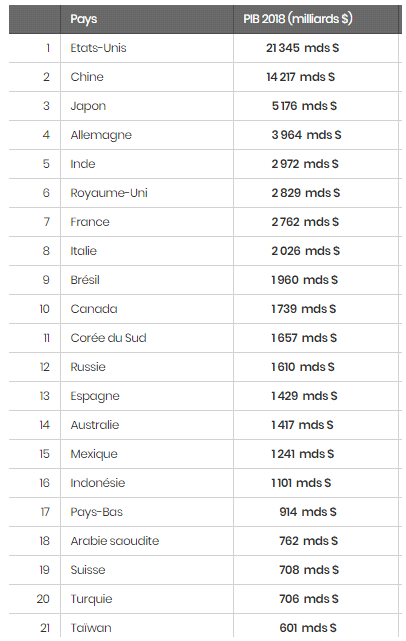Click the Australie row name

click(x=95, y=425)
